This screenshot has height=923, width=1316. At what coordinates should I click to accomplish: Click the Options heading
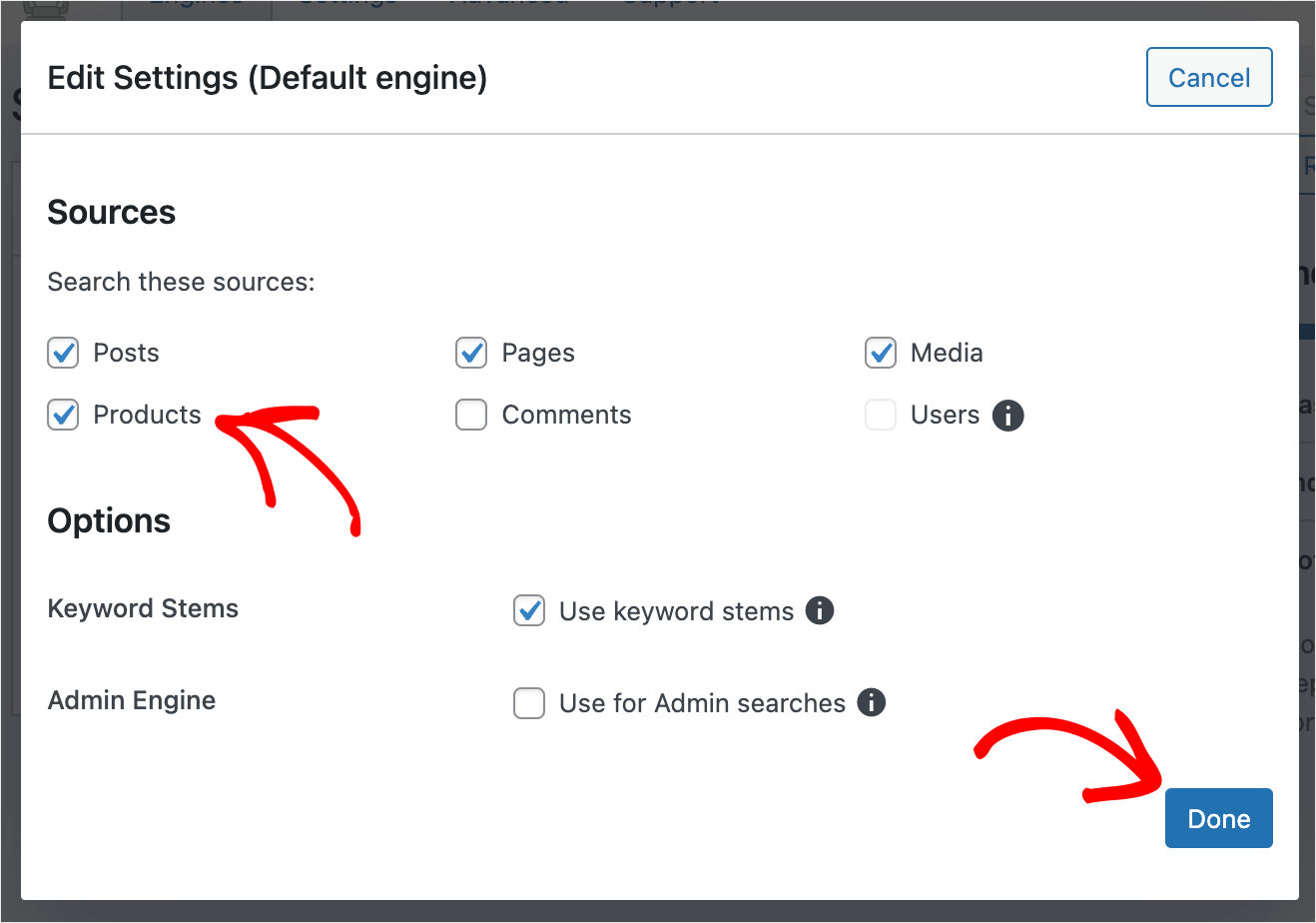[109, 520]
